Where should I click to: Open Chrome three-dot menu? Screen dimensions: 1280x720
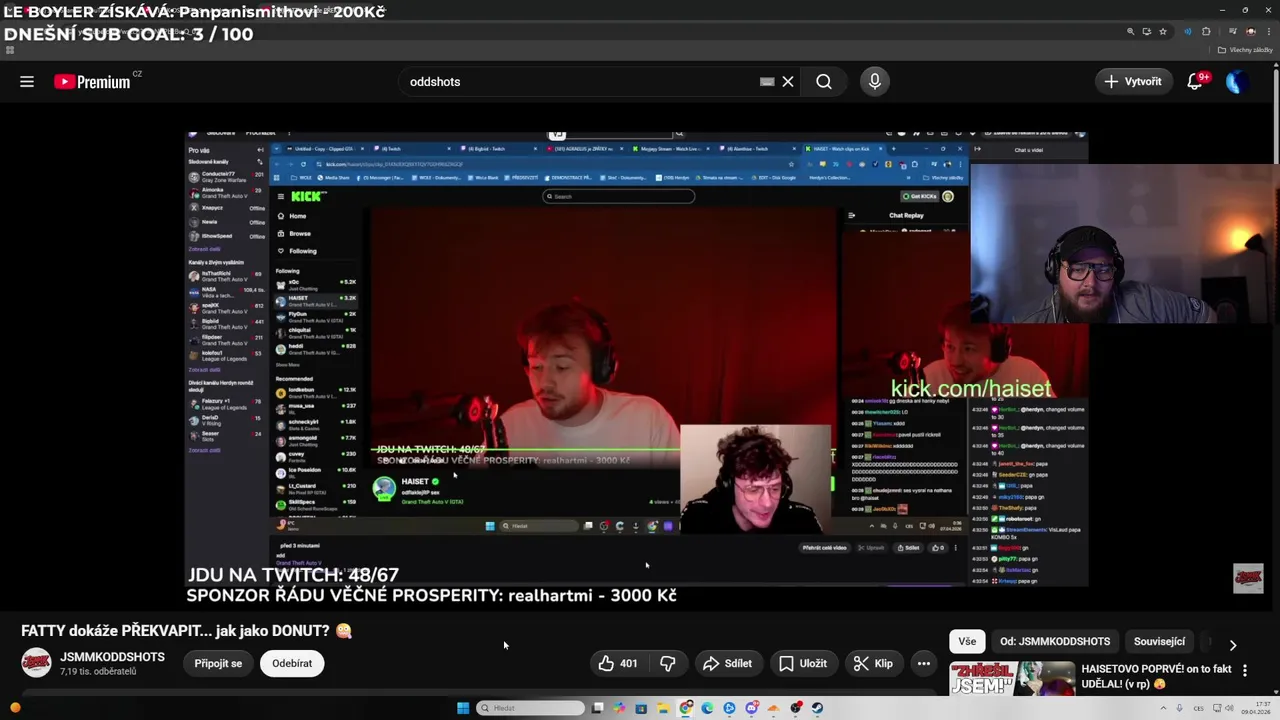tap(1268, 31)
